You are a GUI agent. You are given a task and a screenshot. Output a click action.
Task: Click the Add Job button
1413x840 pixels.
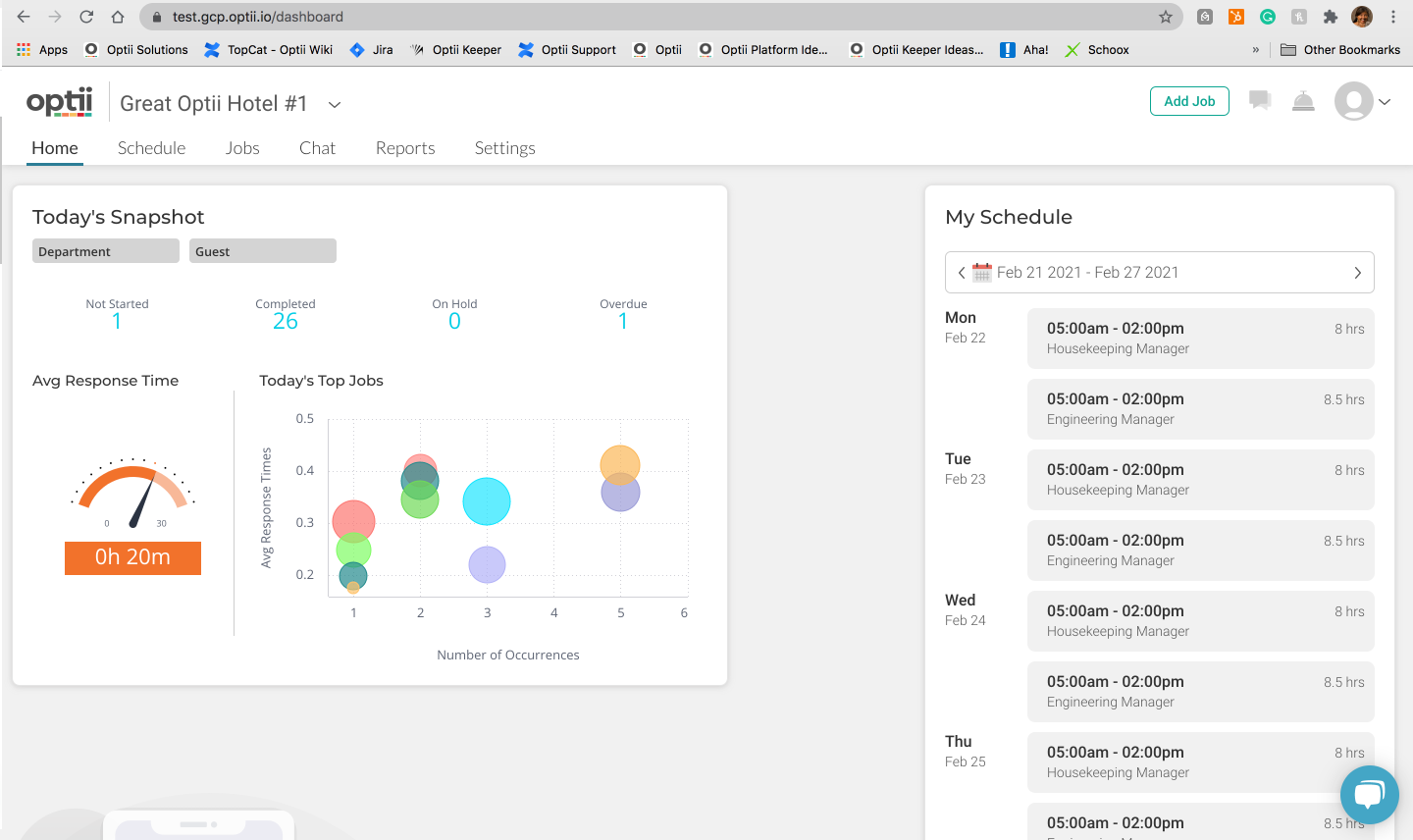(1189, 101)
